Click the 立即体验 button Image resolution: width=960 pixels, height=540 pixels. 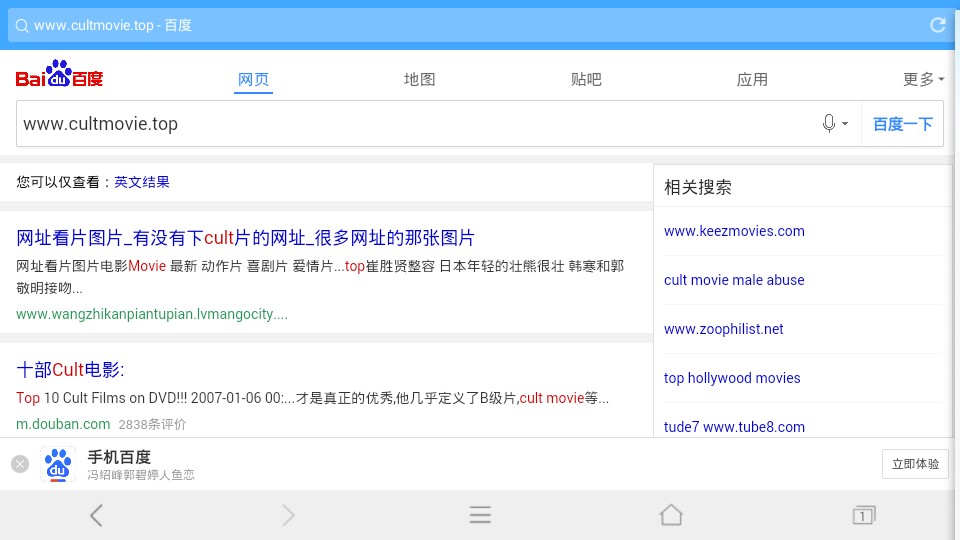pyautogui.click(x=915, y=464)
